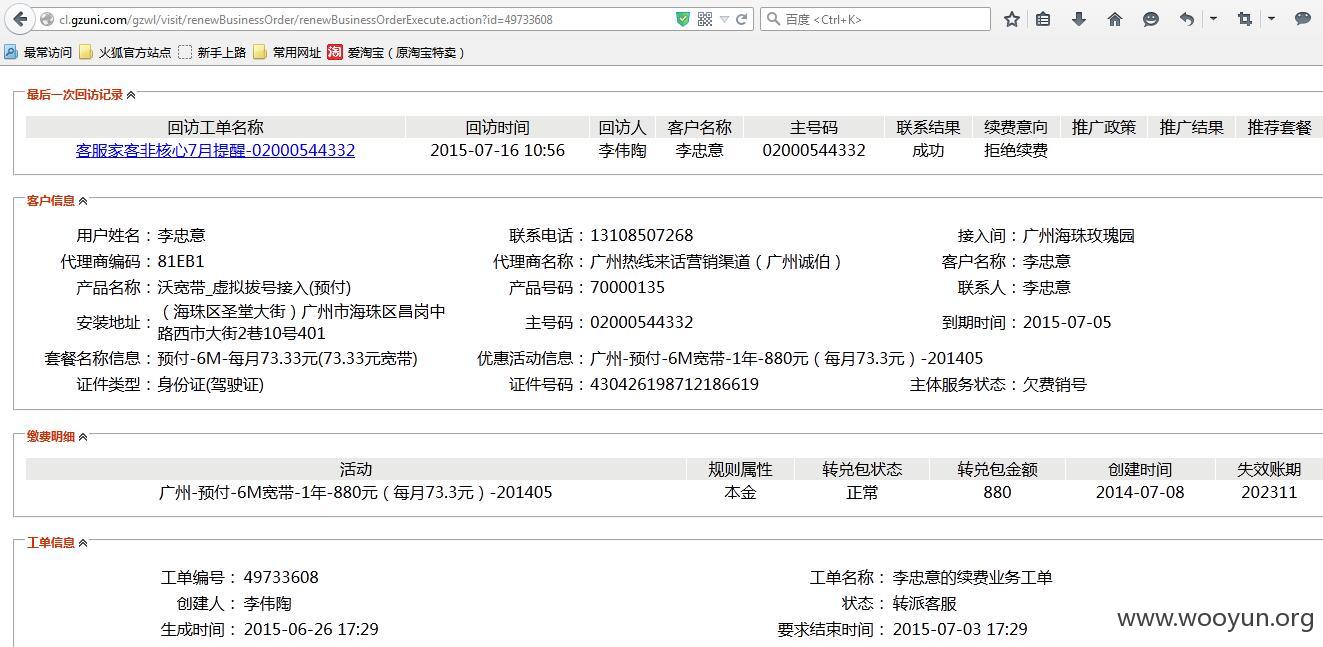
Task: Click agent code value 81EB1
Action: pos(181,262)
